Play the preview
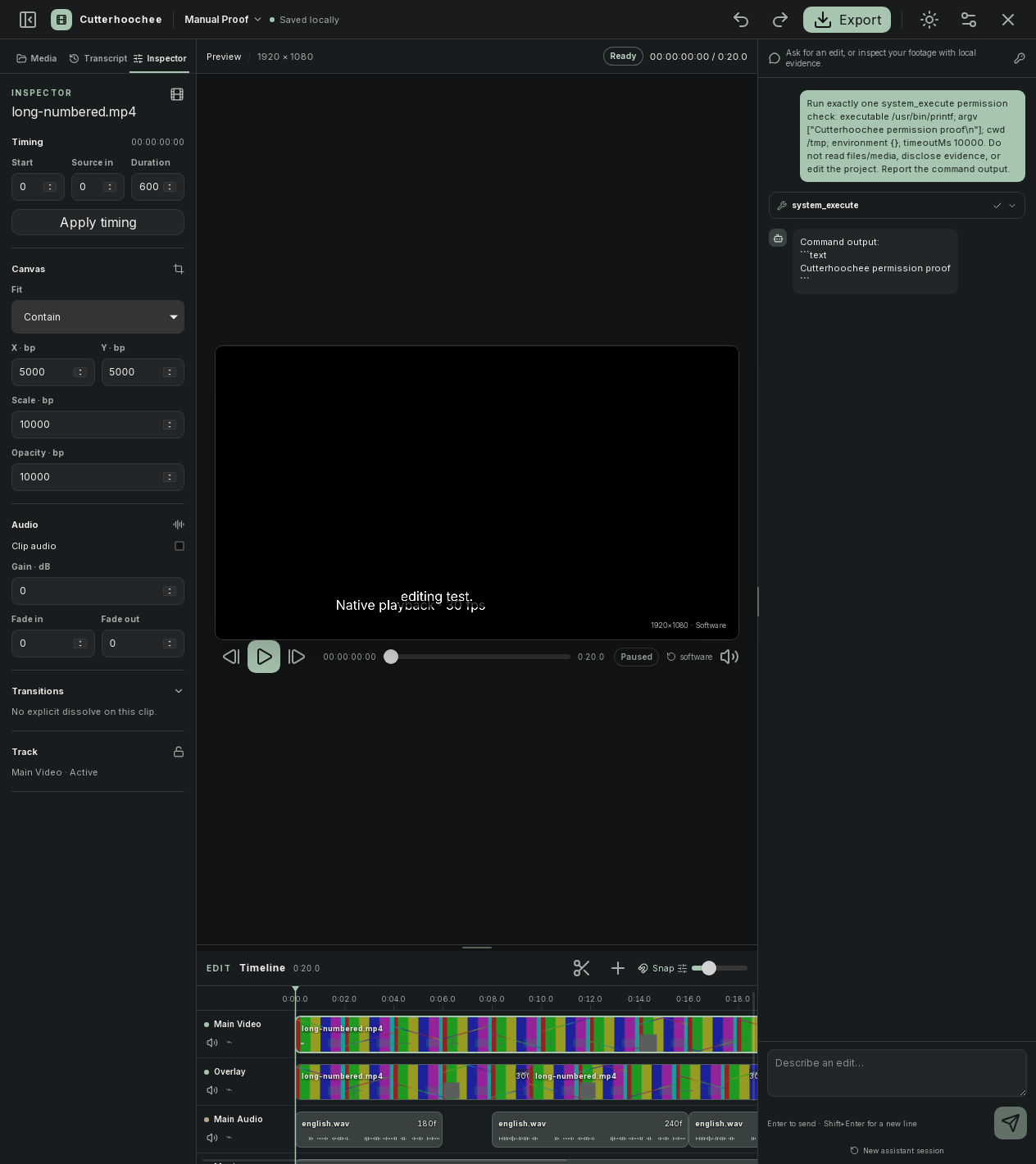Viewport: 1036px width, 1164px height. pos(264,657)
